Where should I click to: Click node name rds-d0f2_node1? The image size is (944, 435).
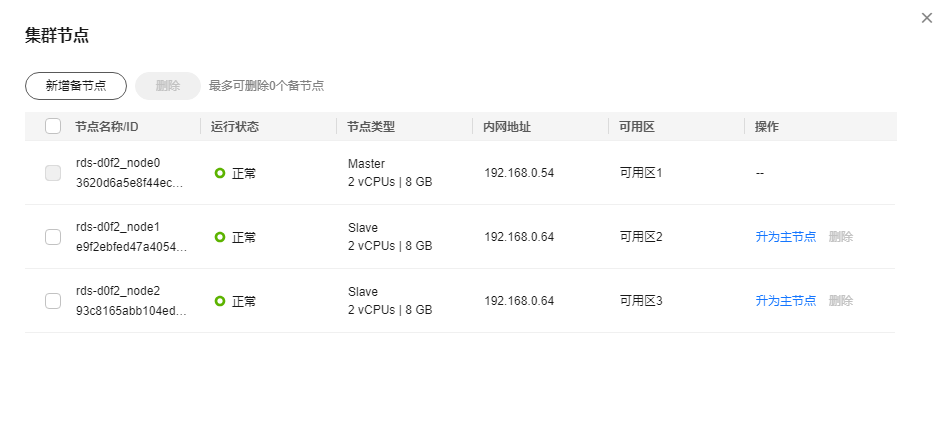118,227
